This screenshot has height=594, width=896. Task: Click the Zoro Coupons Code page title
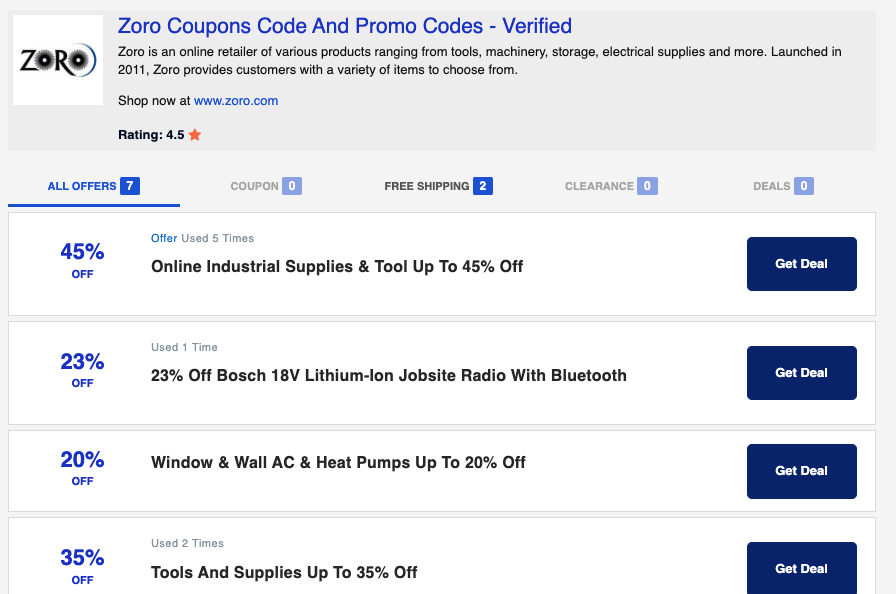pyautogui.click(x=344, y=25)
